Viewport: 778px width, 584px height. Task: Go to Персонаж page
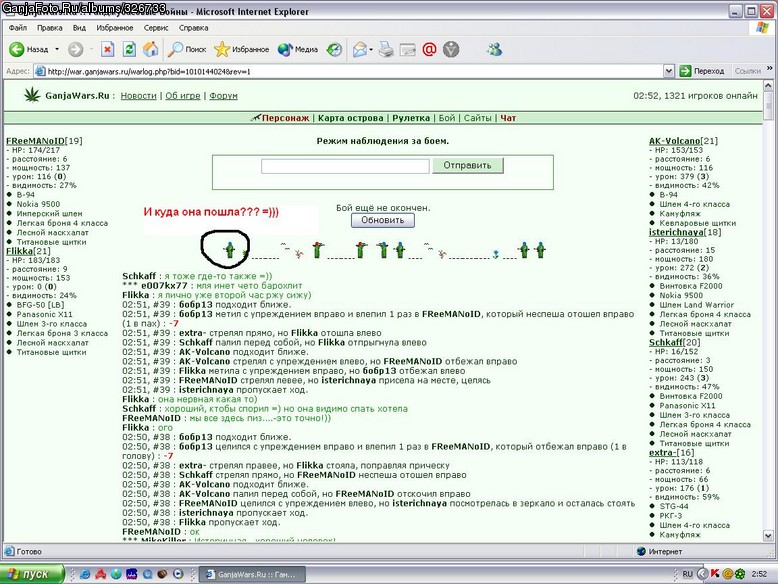(x=285, y=118)
